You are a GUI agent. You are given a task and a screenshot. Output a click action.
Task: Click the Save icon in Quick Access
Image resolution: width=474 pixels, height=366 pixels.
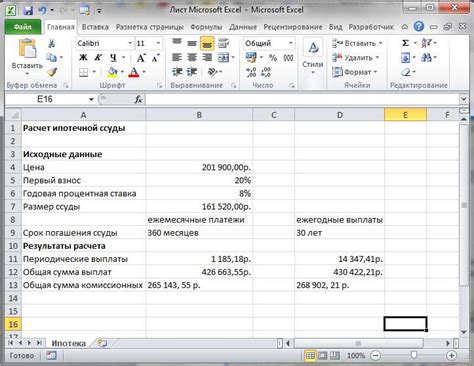28,10
